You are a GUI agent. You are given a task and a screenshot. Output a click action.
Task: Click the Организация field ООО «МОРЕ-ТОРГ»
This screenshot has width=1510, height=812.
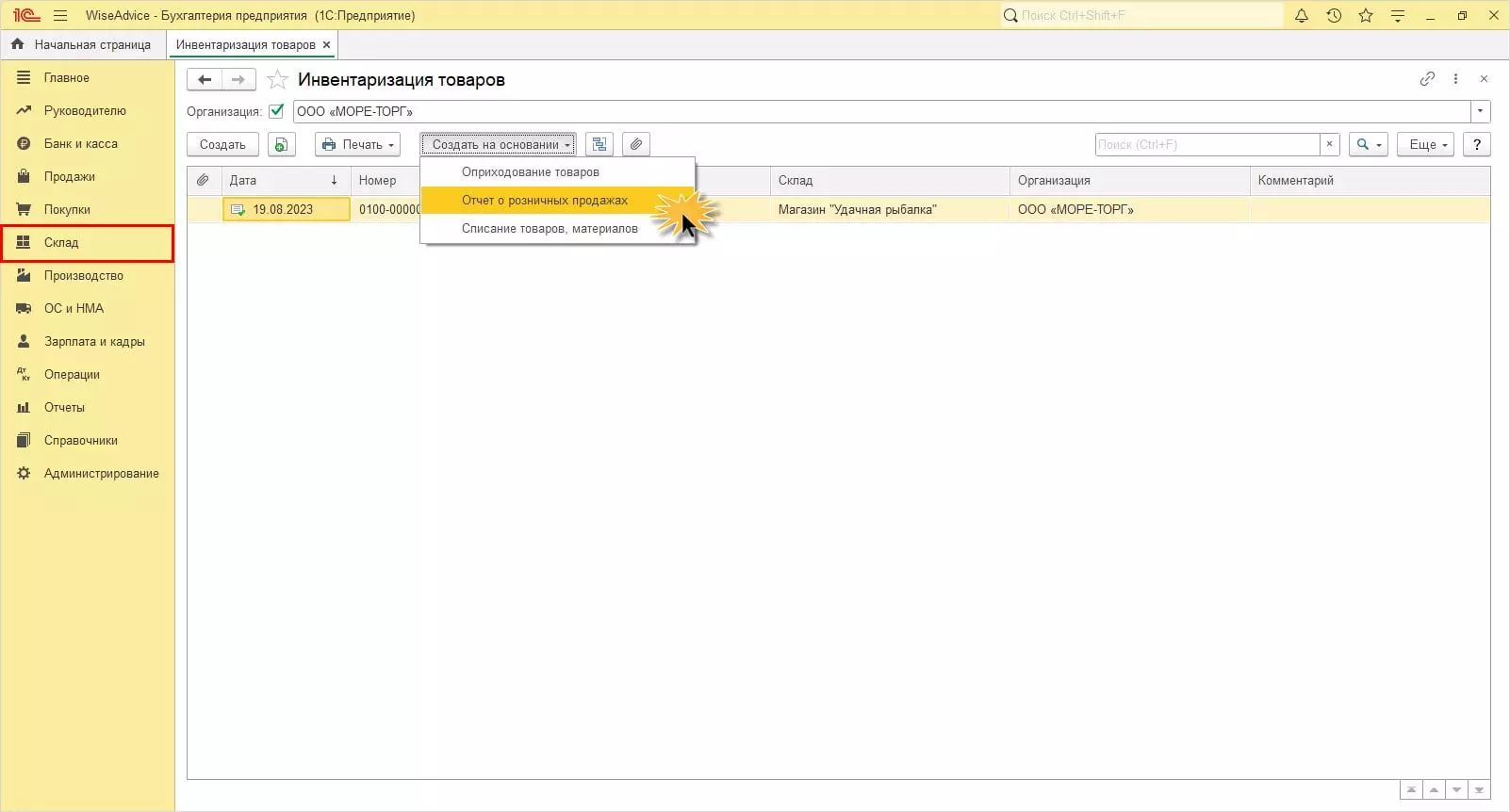coord(882,111)
